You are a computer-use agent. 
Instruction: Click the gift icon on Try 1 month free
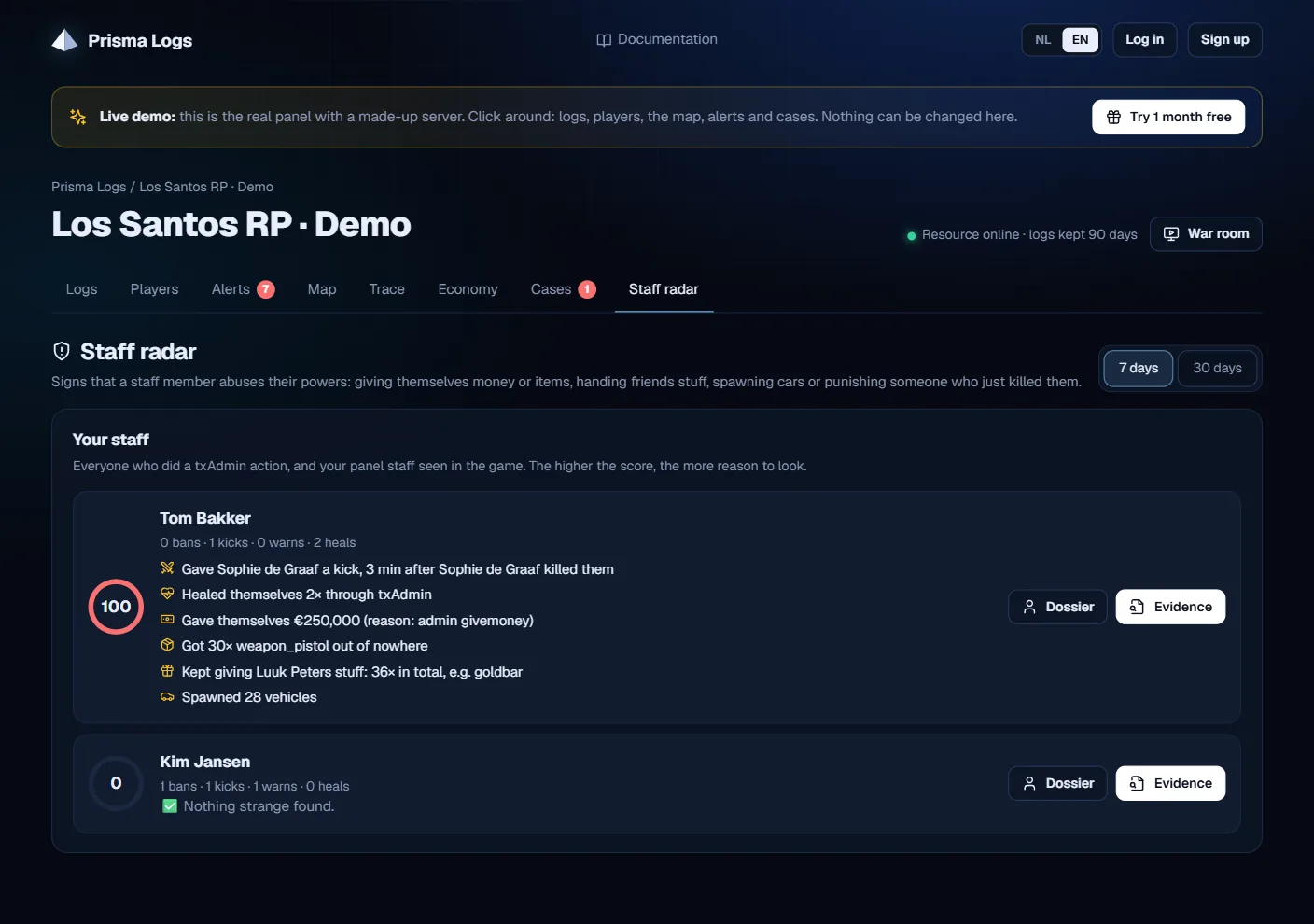tap(1113, 117)
